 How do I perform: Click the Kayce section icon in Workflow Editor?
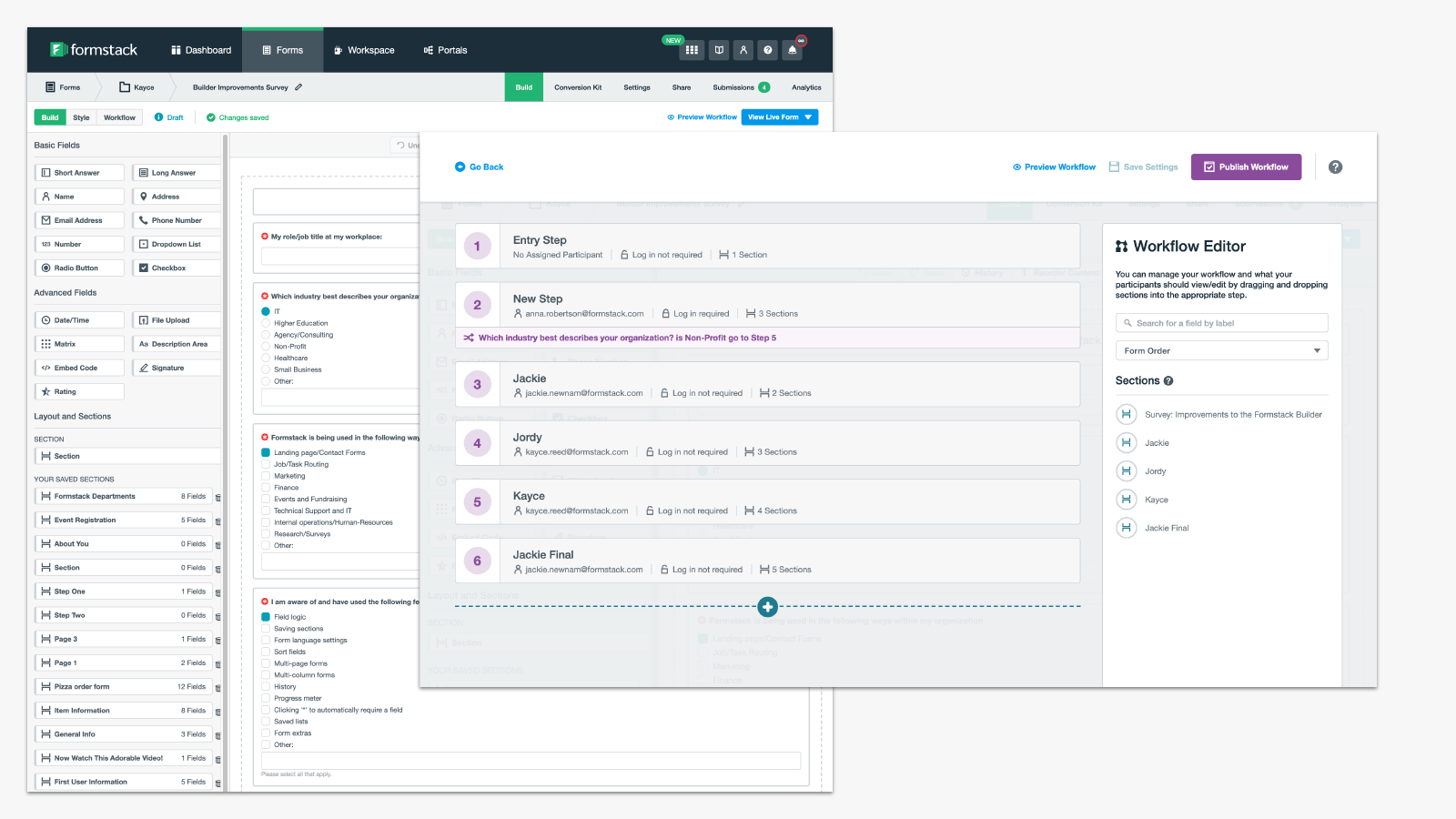pos(1127,500)
